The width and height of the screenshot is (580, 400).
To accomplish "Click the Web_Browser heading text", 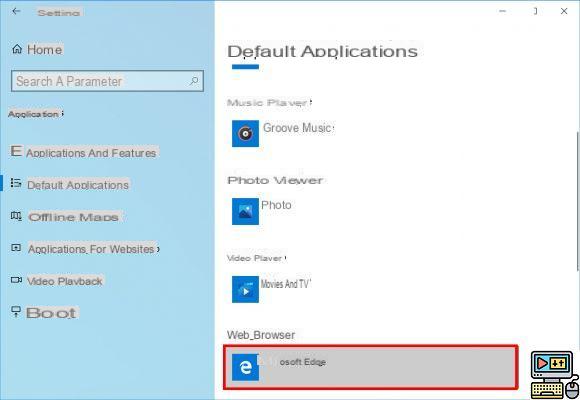I will (x=261, y=335).
